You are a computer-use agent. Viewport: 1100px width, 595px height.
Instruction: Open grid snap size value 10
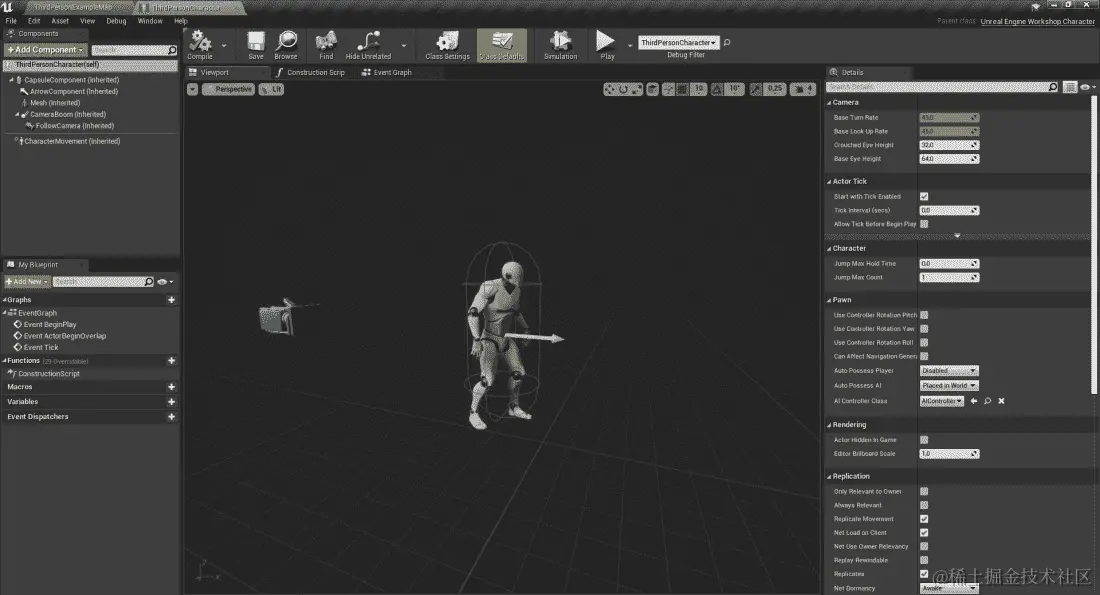coord(699,89)
